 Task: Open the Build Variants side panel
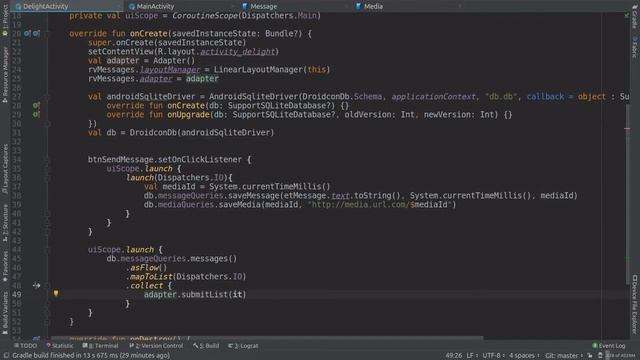click(5, 312)
